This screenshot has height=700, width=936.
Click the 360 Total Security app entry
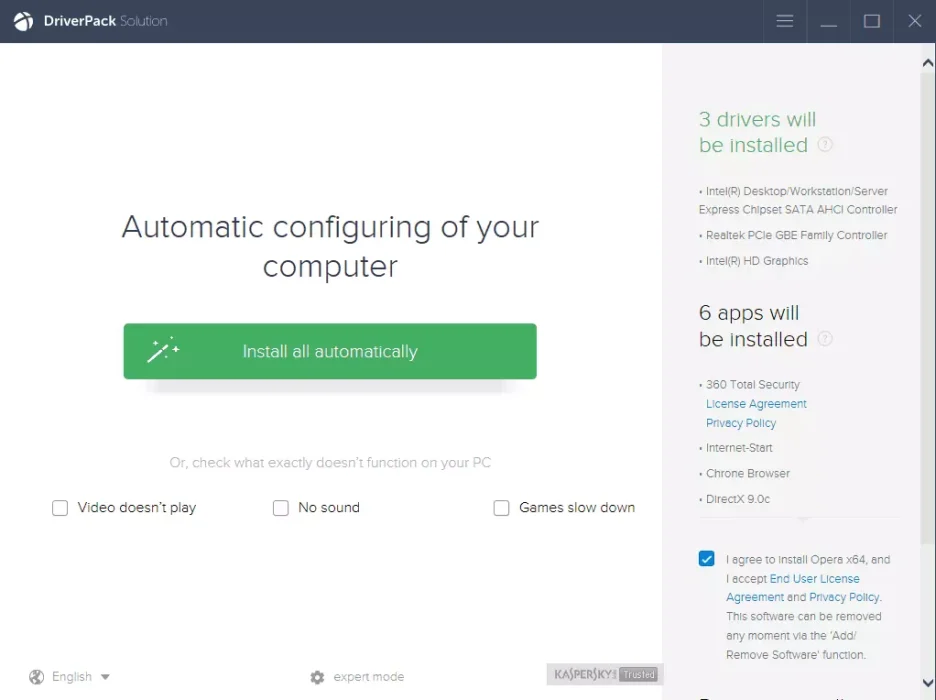[752, 384]
